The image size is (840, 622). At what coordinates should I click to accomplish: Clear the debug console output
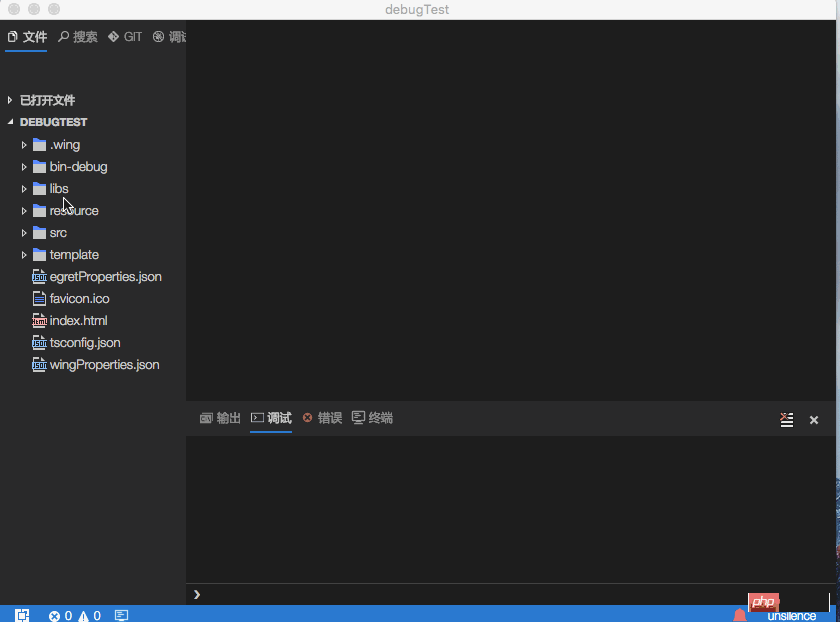click(786, 419)
